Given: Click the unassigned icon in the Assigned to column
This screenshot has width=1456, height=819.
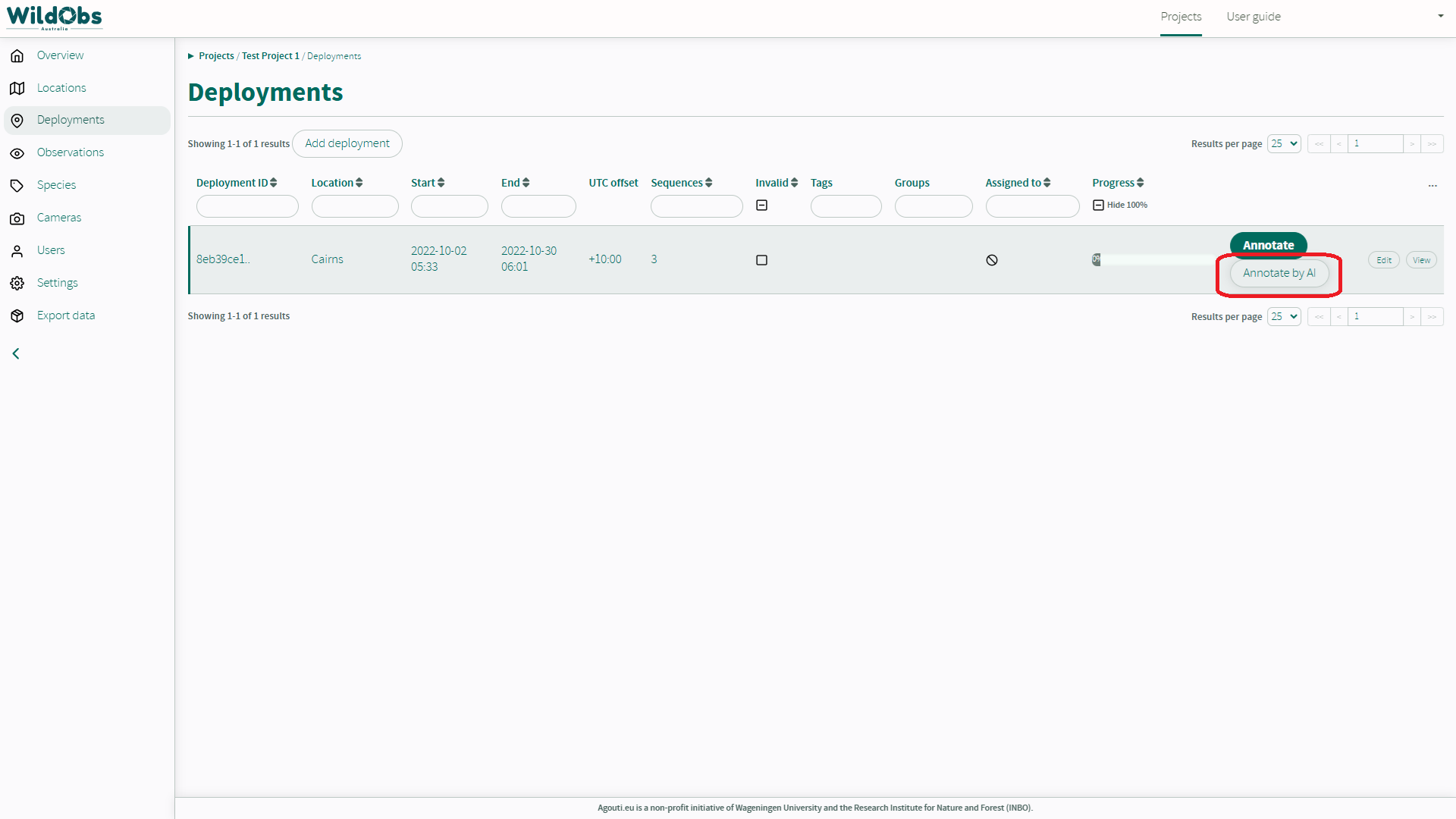Looking at the screenshot, I should (992, 260).
